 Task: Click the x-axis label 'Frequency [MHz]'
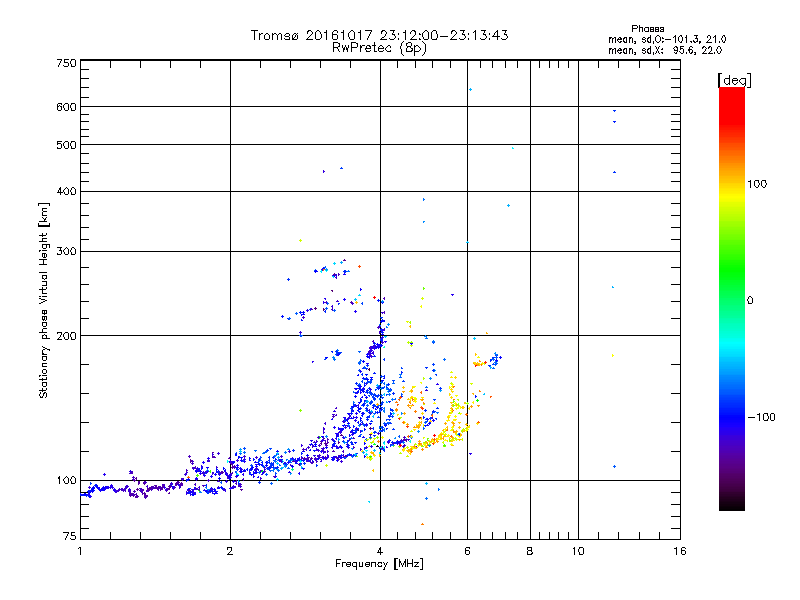[x=379, y=564]
